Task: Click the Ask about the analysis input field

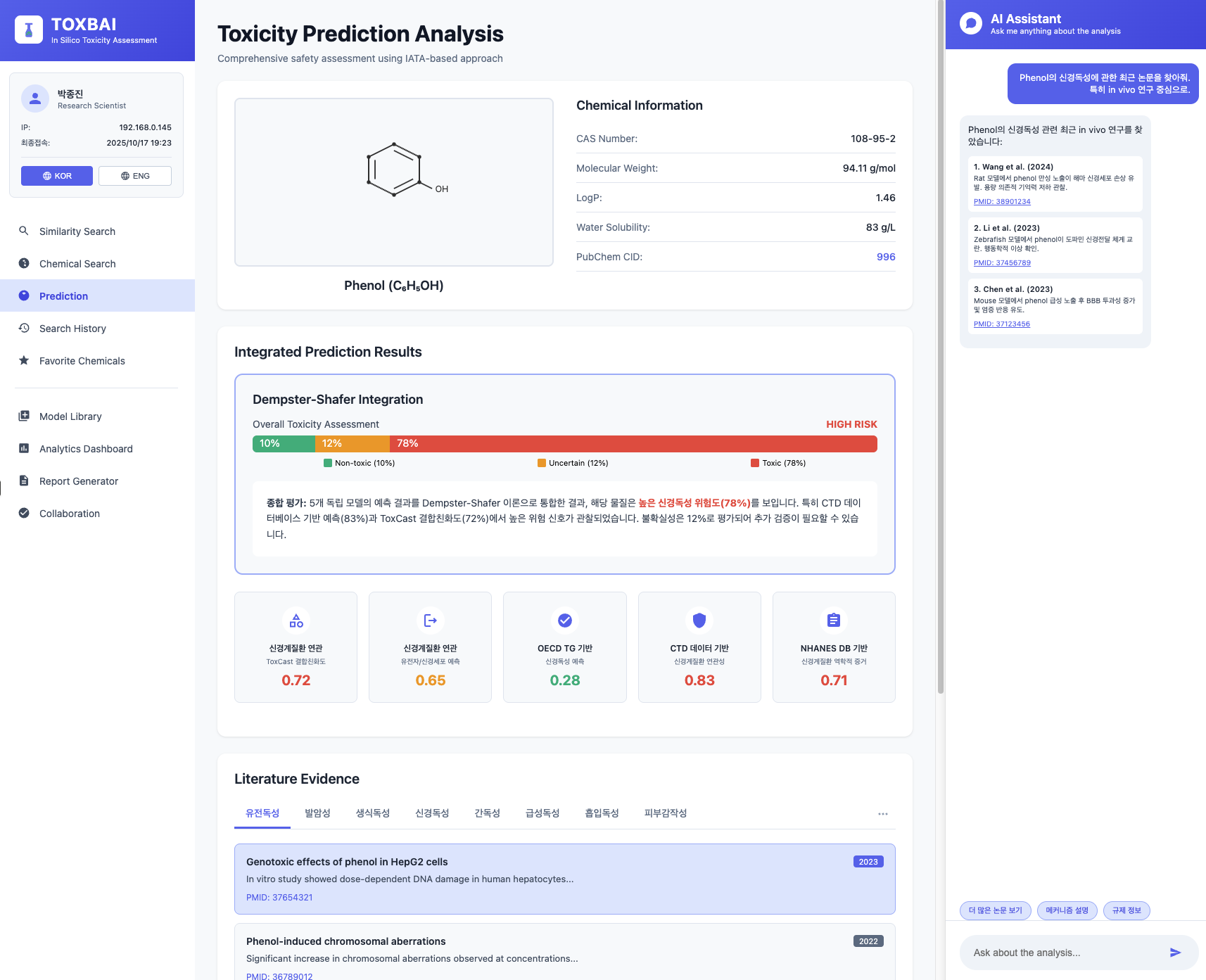Action: click(x=1062, y=953)
